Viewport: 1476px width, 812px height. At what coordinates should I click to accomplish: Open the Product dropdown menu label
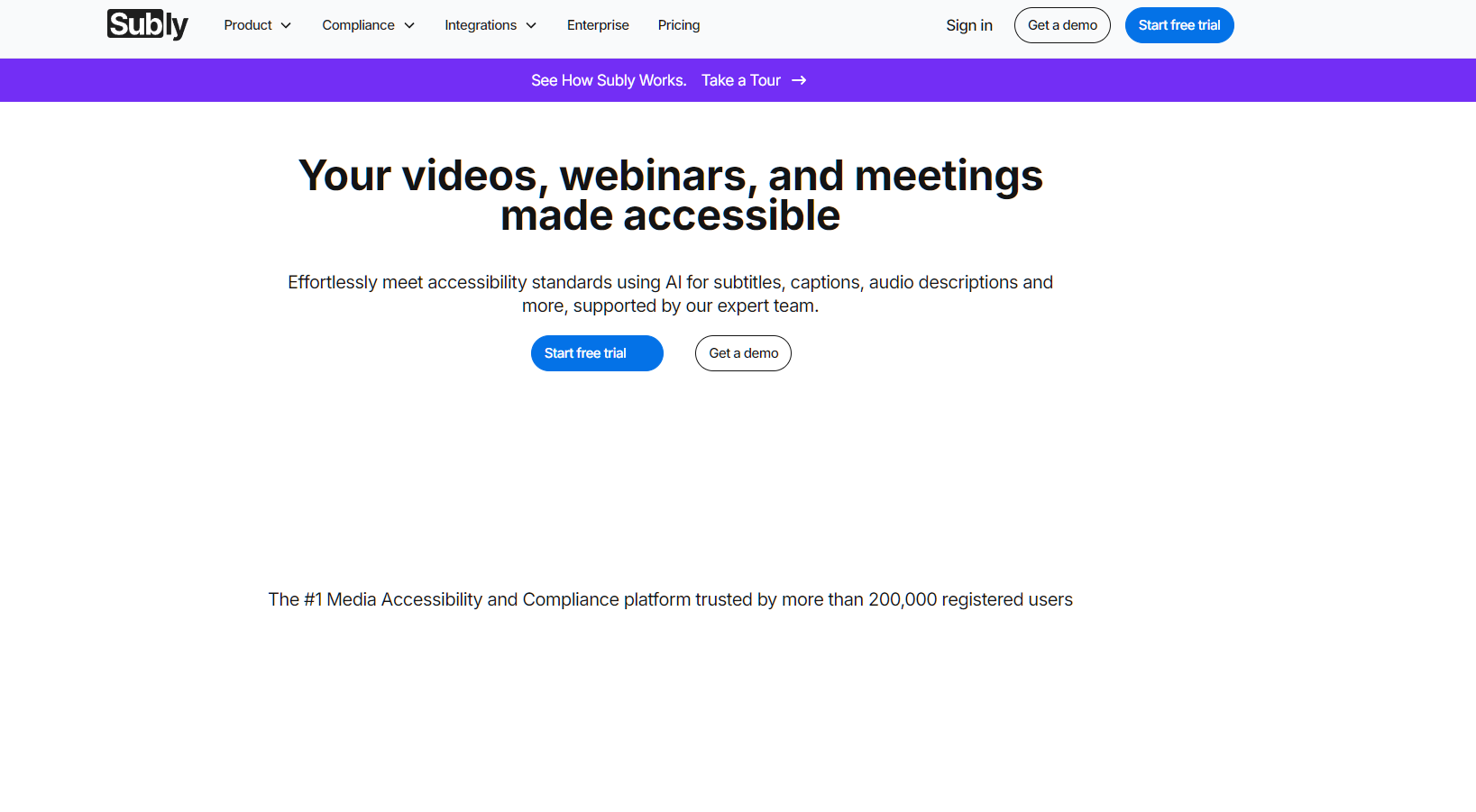[x=248, y=25]
